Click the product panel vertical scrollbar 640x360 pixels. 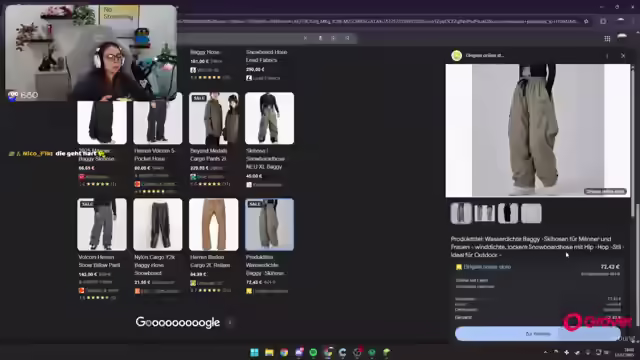(633, 196)
